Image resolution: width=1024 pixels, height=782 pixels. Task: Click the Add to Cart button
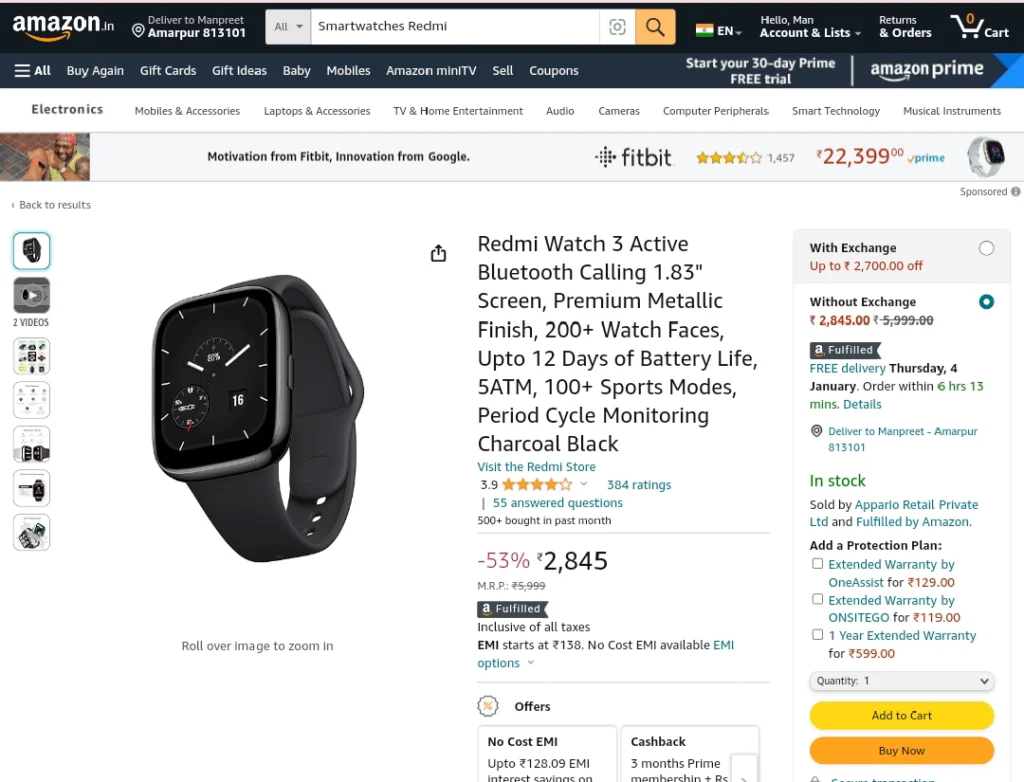point(901,715)
